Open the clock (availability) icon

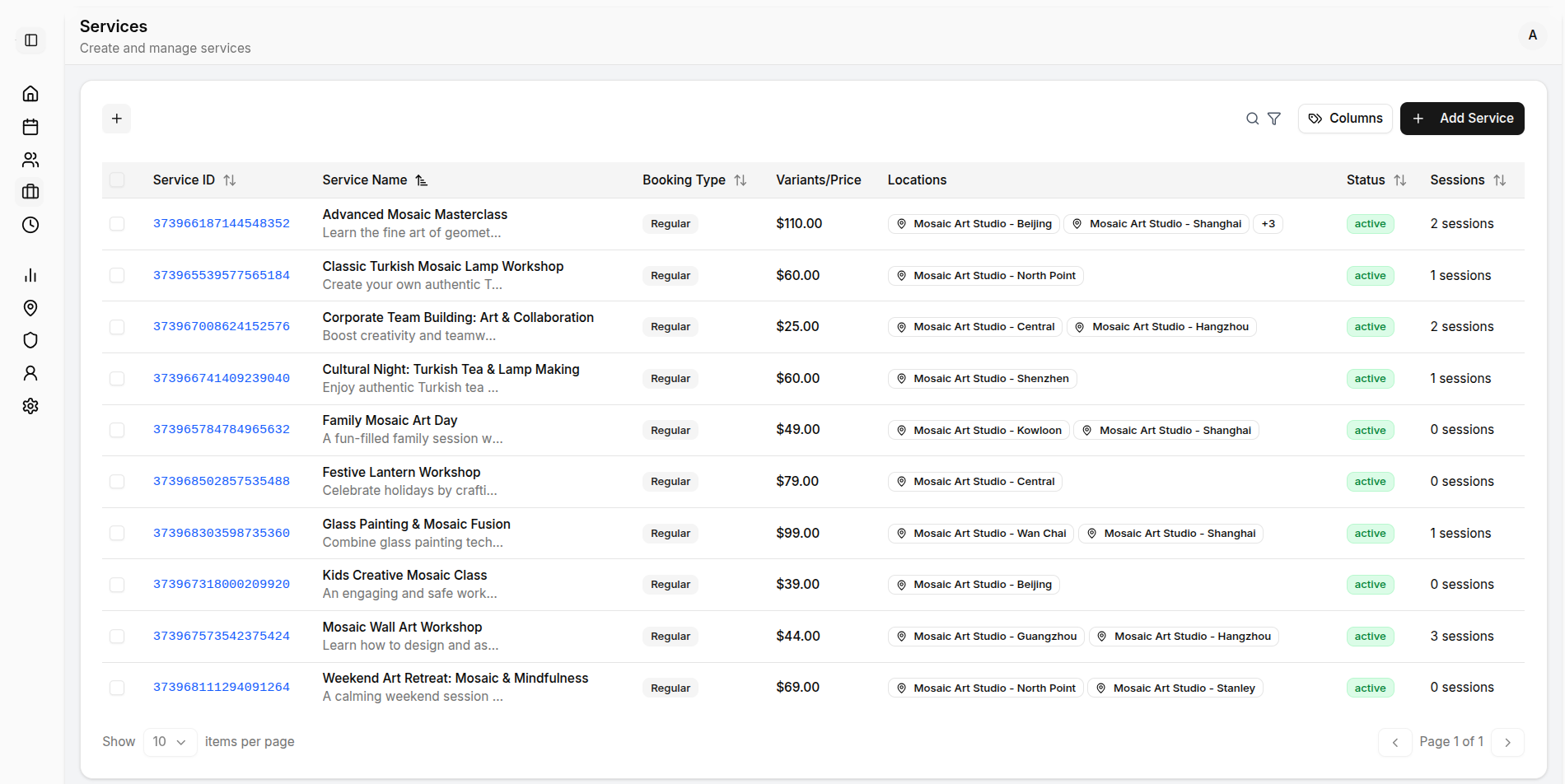tap(30, 224)
